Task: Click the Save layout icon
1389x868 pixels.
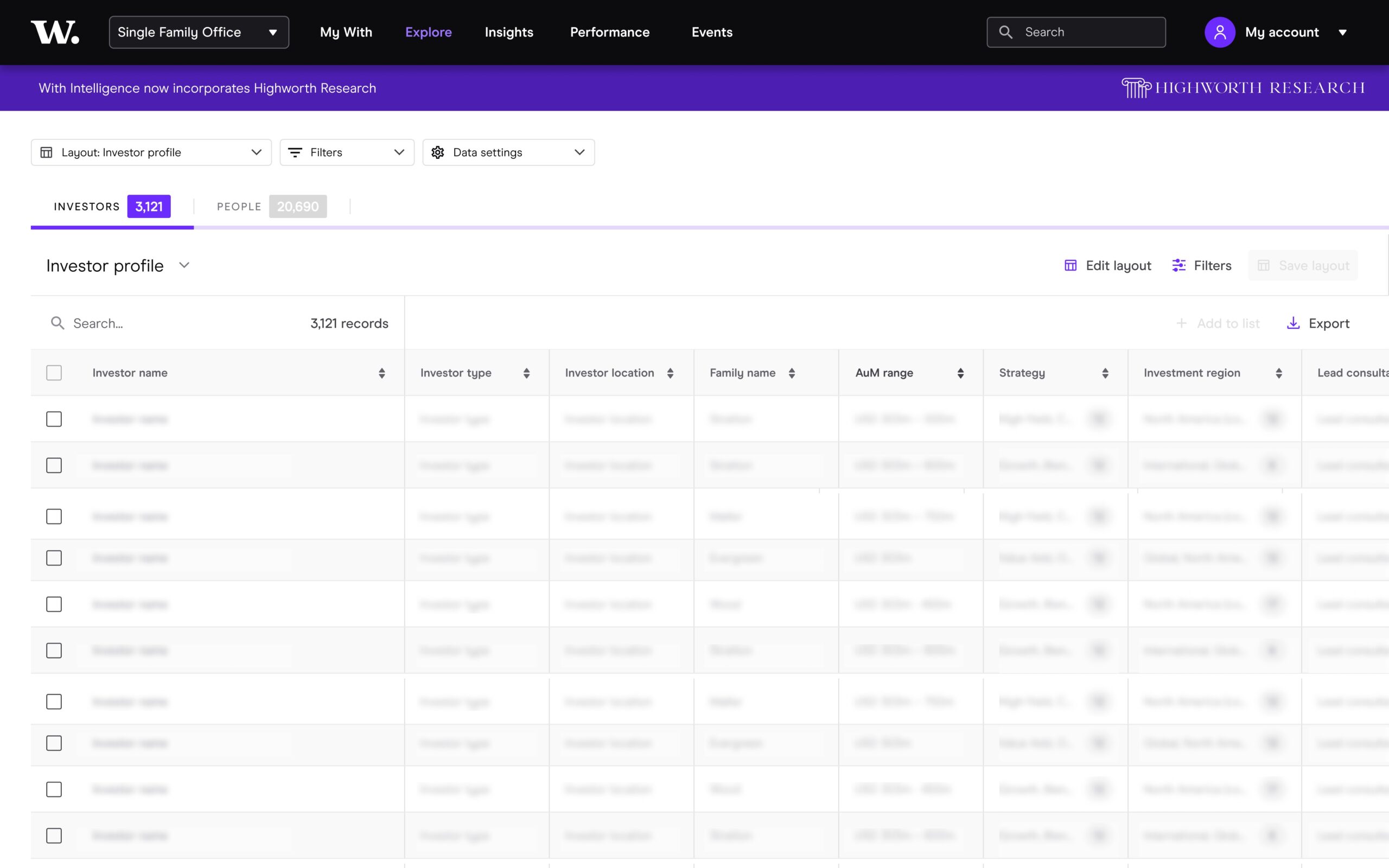Action: [1263, 265]
